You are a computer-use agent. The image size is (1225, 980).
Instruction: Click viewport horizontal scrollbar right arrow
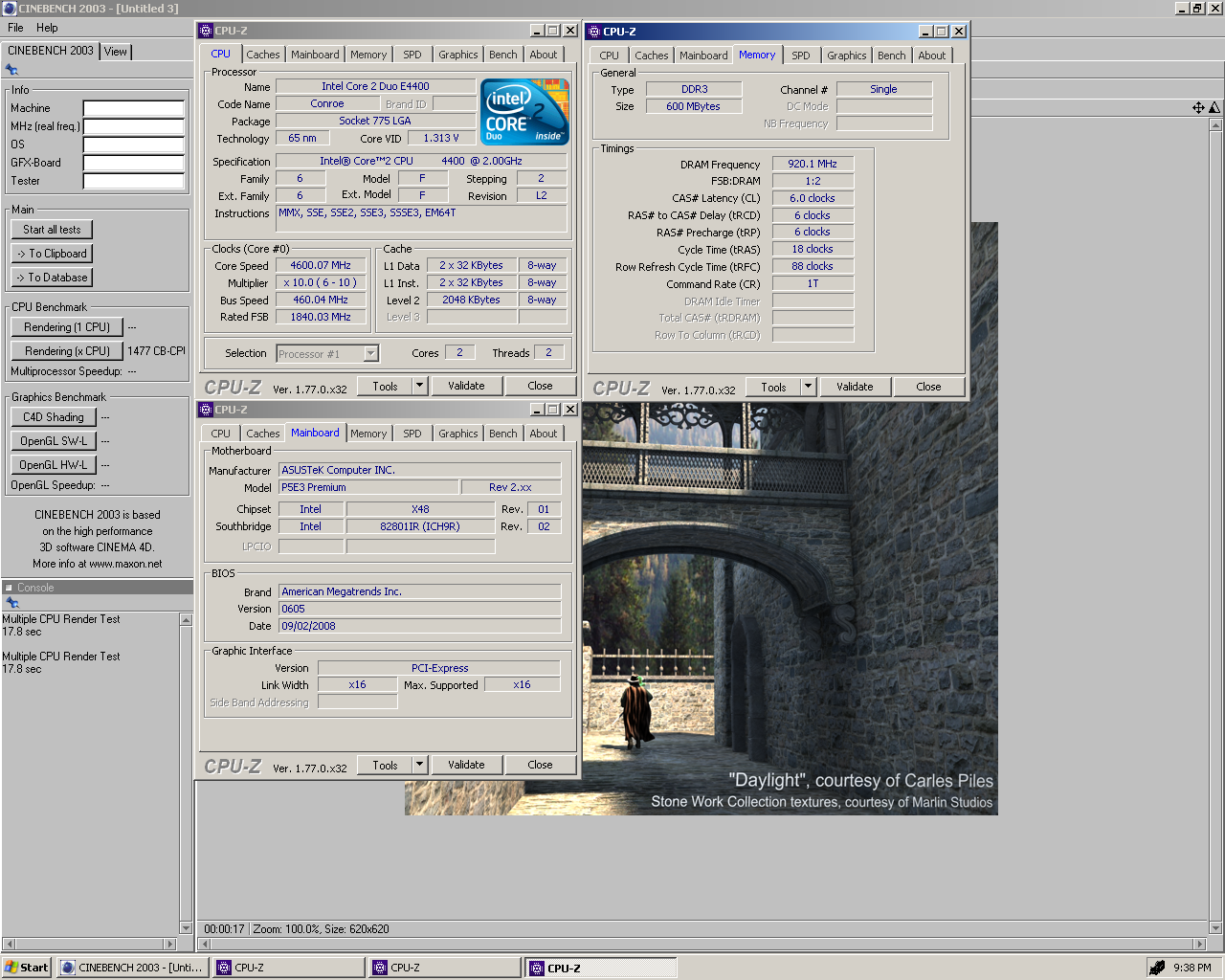[x=1199, y=944]
